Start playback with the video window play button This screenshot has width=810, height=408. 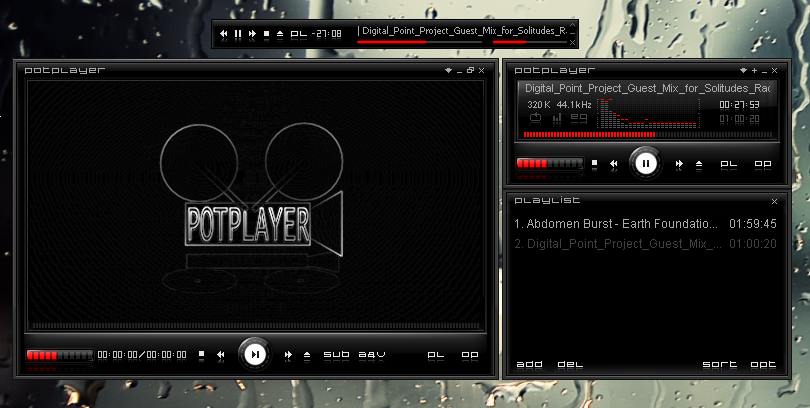click(x=255, y=354)
